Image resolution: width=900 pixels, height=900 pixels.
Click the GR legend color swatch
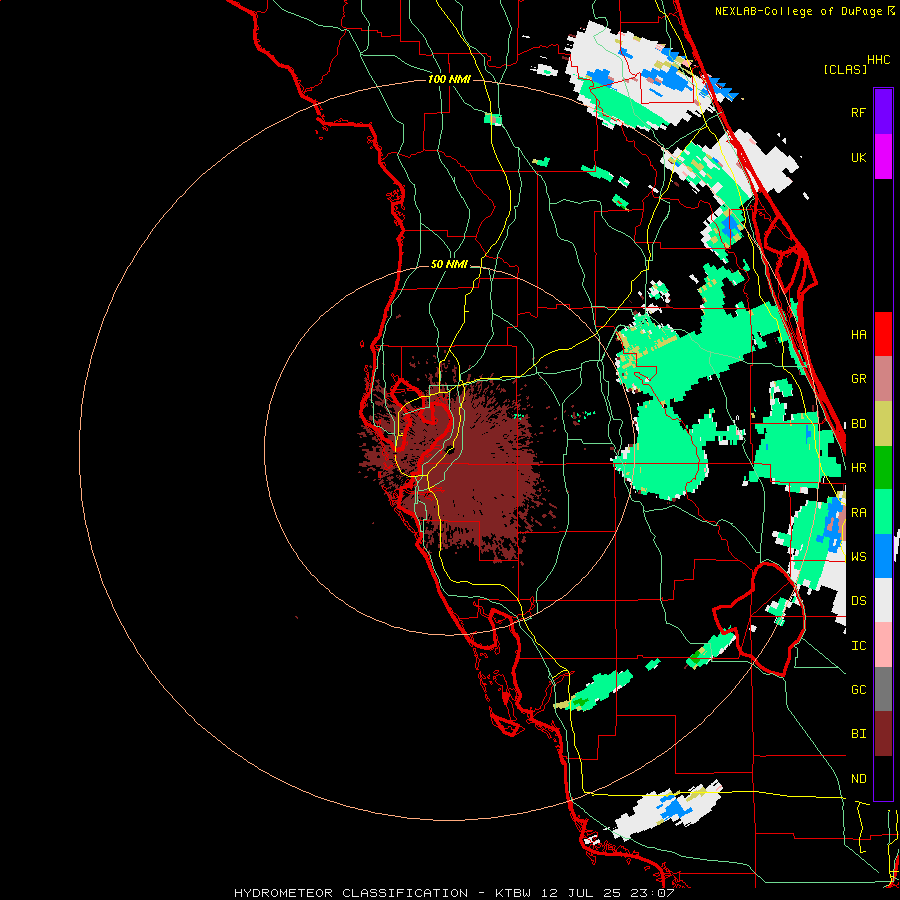coord(883,379)
